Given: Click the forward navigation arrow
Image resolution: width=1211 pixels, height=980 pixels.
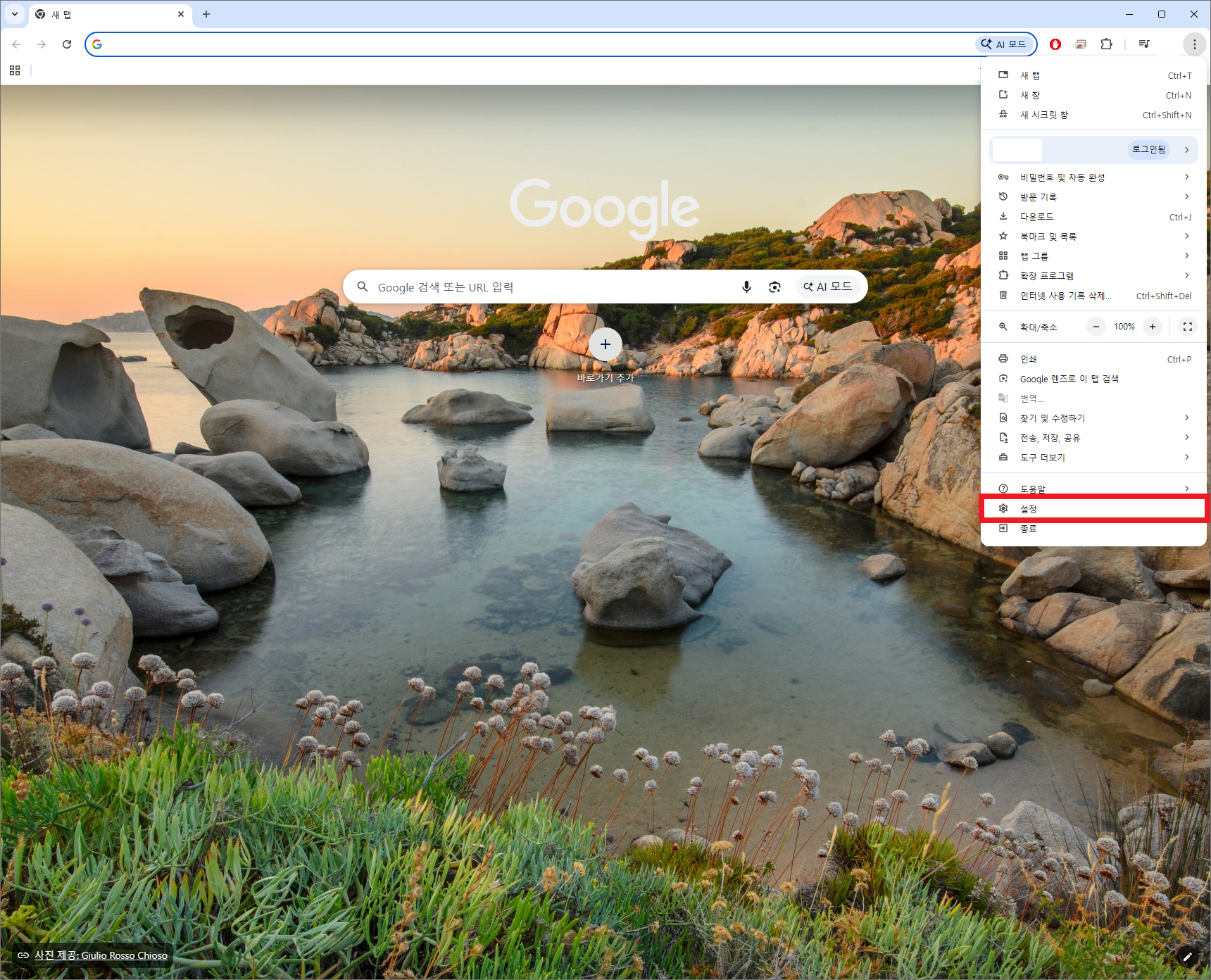Looking at the screenshot, I should (42, 44).
